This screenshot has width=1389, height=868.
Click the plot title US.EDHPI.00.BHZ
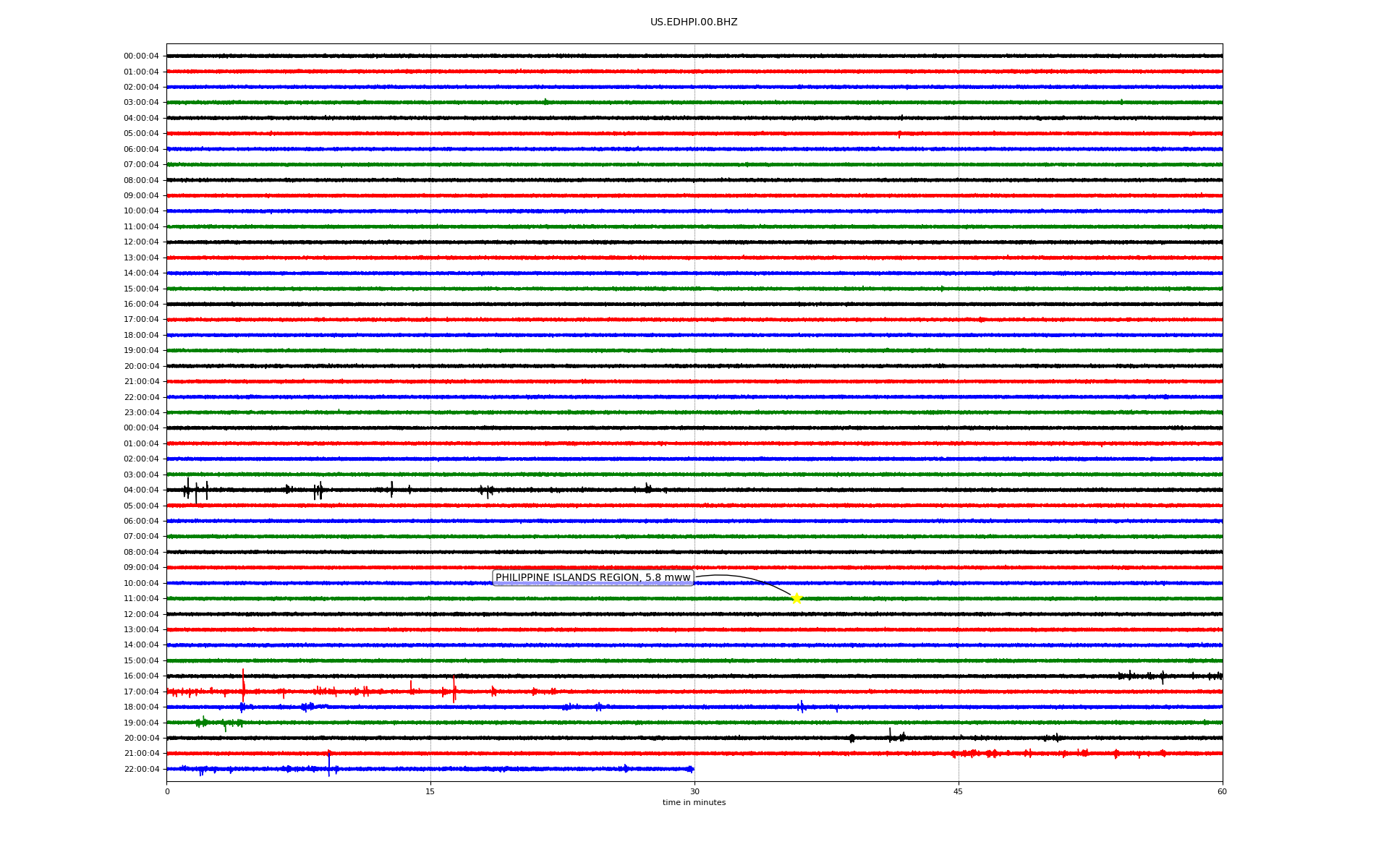[693, 22]
